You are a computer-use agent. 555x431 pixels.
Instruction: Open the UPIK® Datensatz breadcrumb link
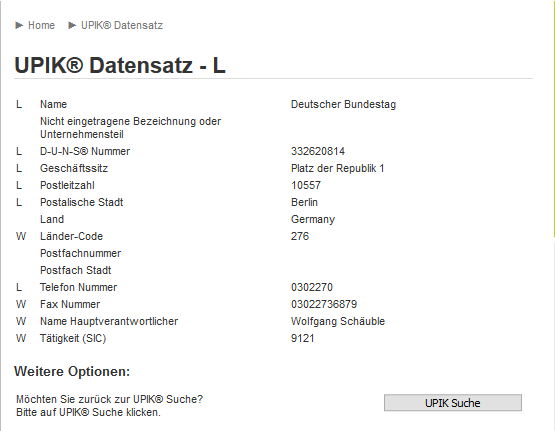122,25
